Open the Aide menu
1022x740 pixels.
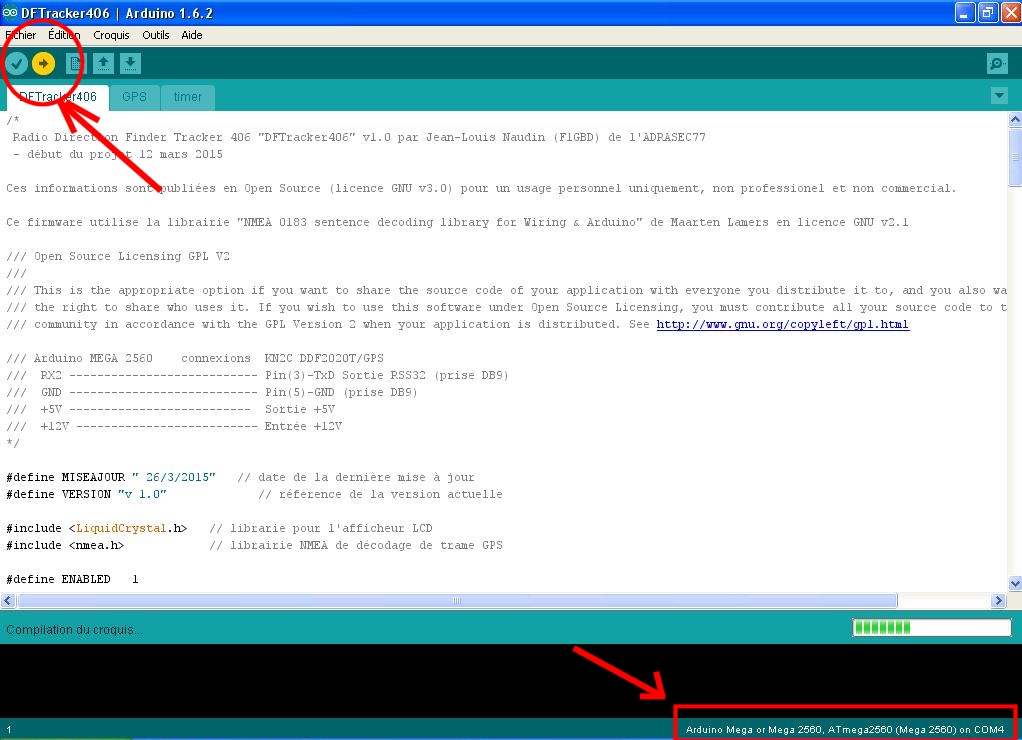(192, 35)
